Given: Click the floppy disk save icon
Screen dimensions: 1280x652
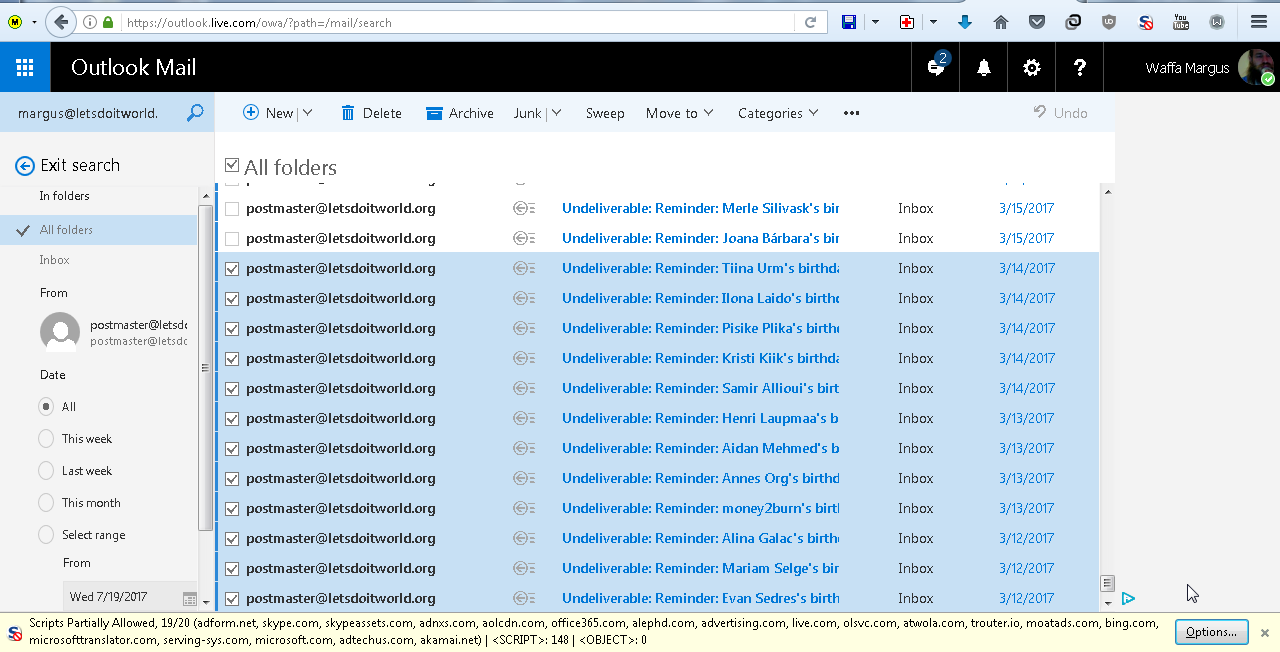Looking at the screenshot, I should [x=849, y=22].
